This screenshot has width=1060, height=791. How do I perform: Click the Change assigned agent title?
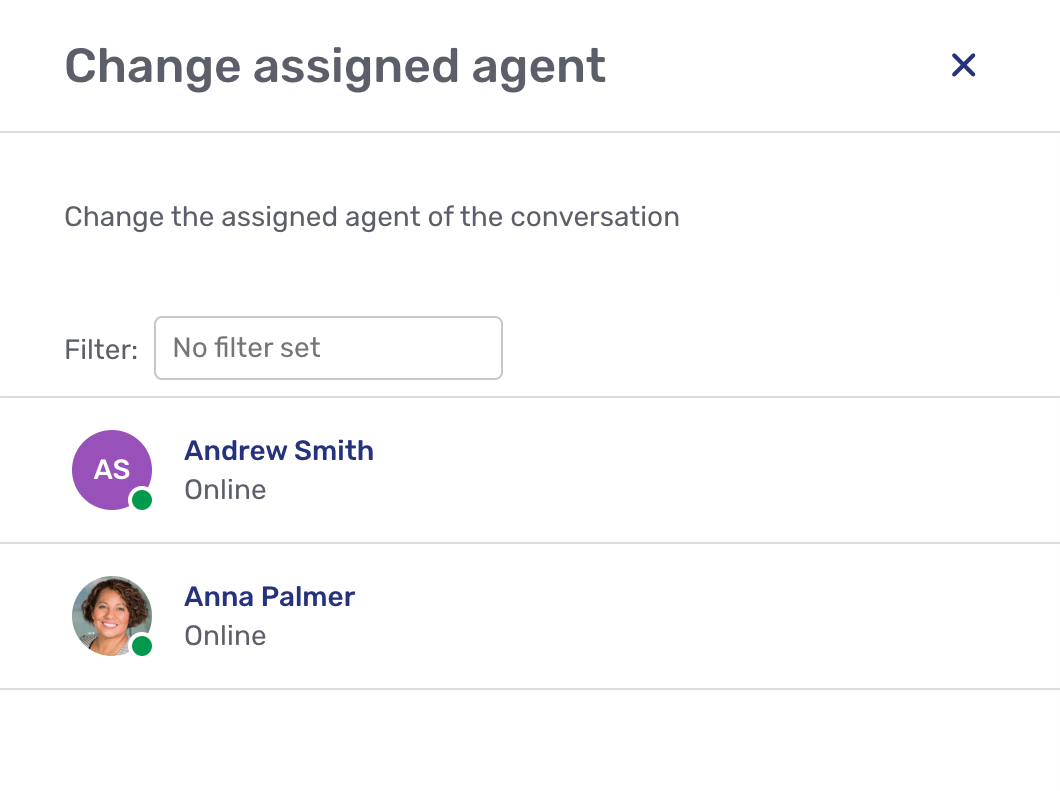(x=335, y=66)
